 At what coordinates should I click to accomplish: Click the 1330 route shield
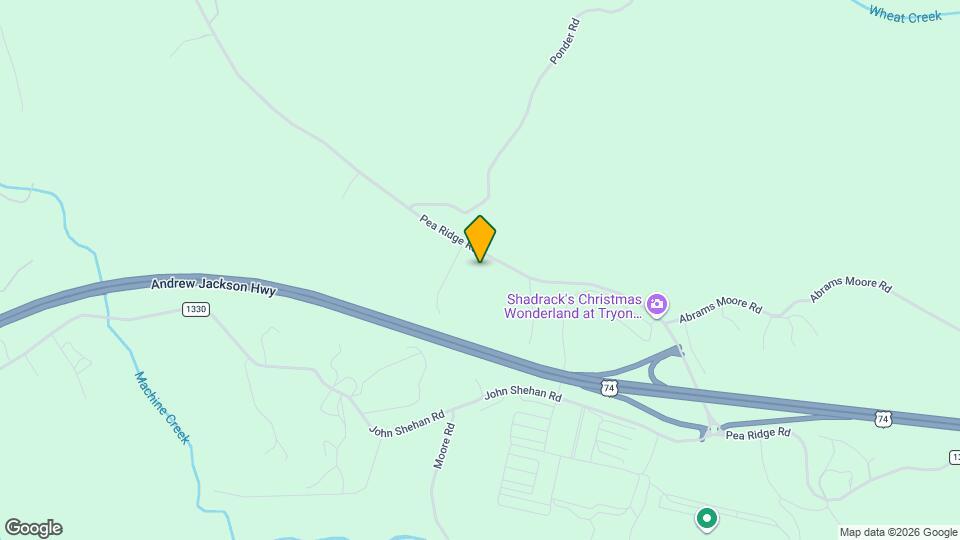click(196, 309)
